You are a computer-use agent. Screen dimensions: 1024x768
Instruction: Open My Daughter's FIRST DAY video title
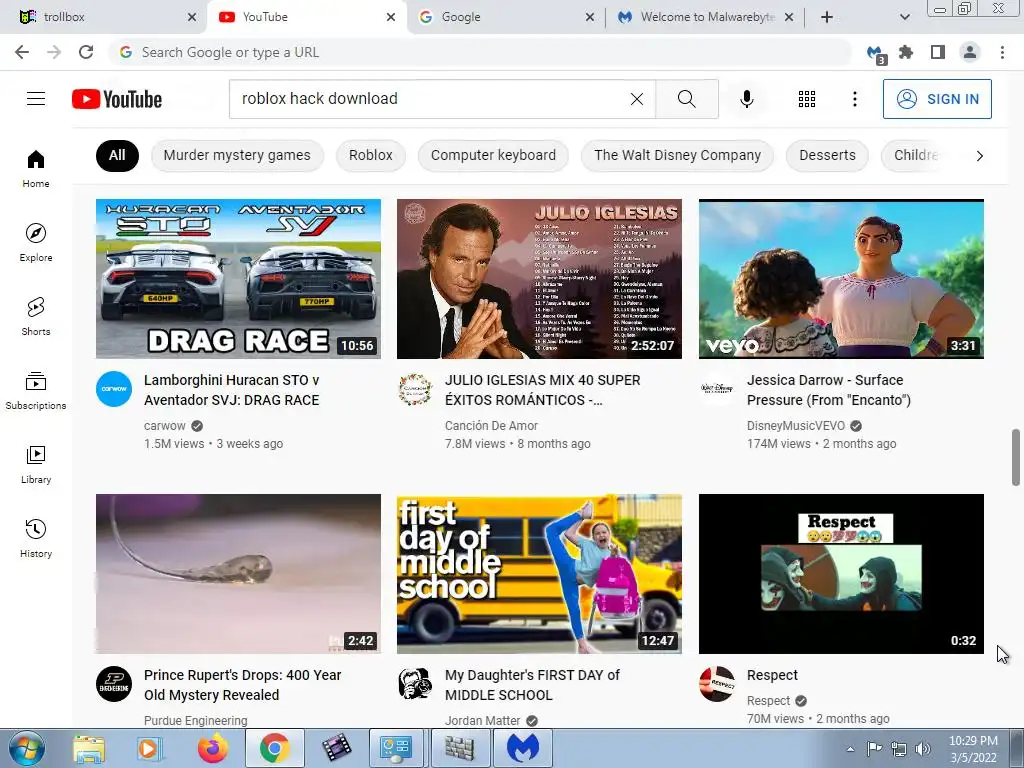[x=532, y=685]
